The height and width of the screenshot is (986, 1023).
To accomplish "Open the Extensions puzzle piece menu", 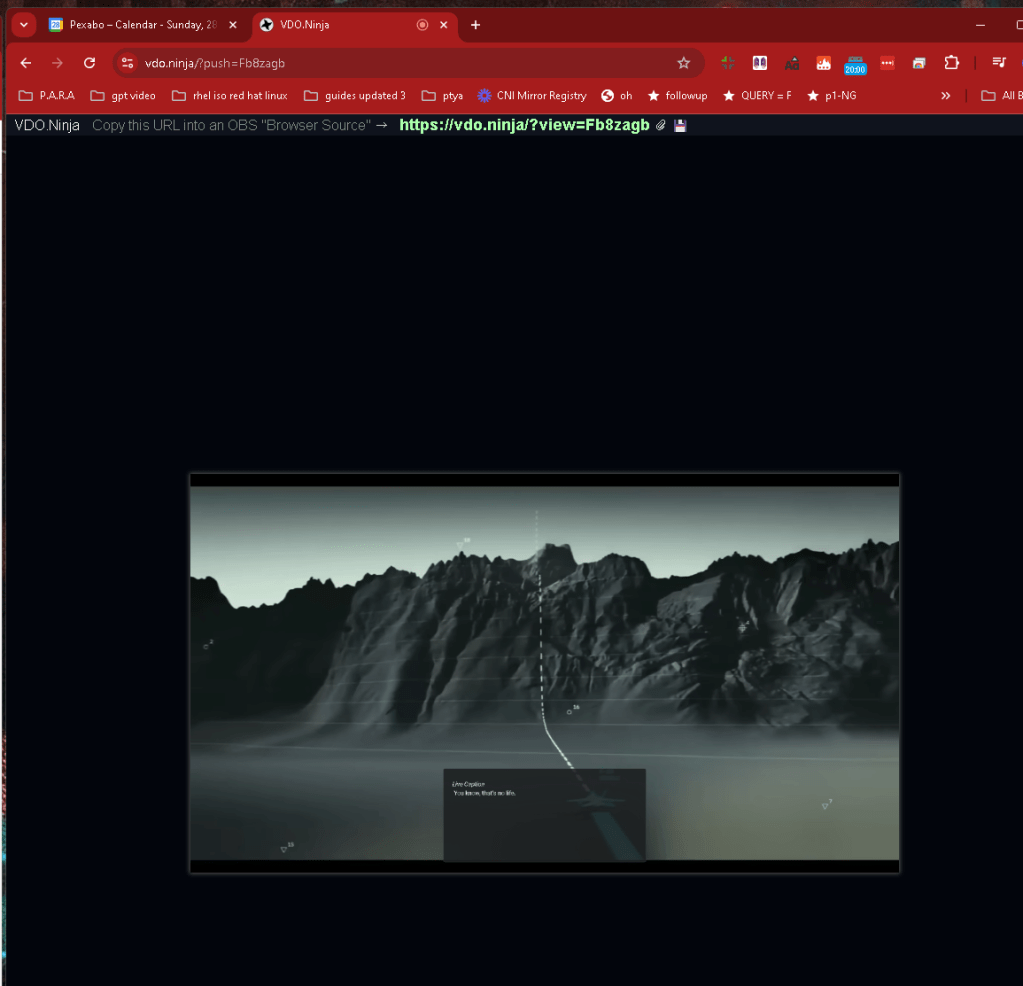I will click(x=951, y=63).
